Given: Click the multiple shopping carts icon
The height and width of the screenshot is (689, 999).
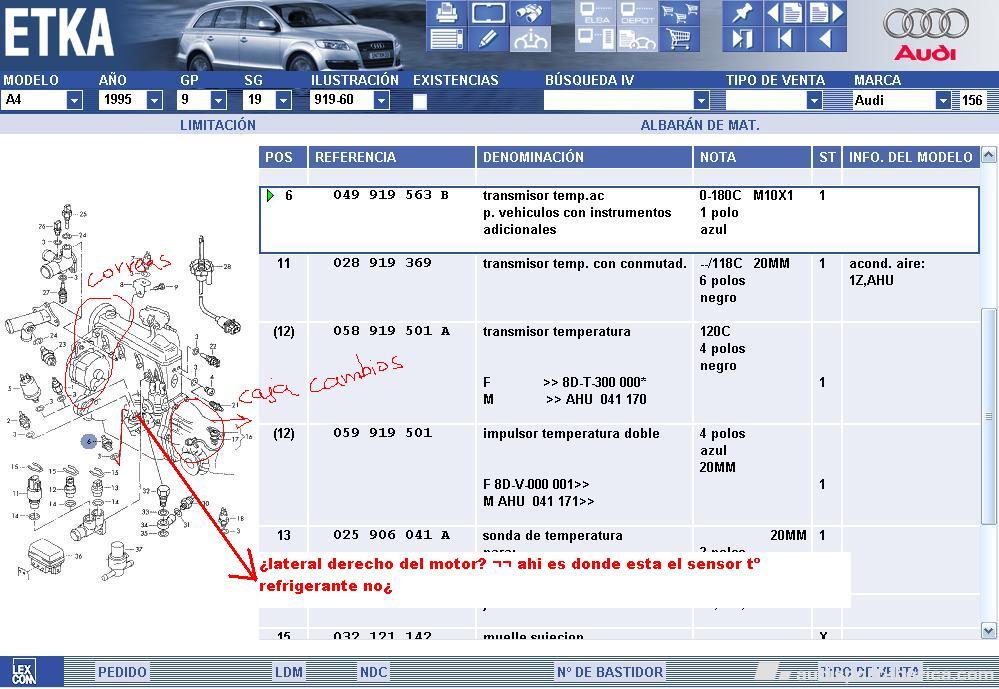Looking at the screenshot, I should click(x=679, y=13).
